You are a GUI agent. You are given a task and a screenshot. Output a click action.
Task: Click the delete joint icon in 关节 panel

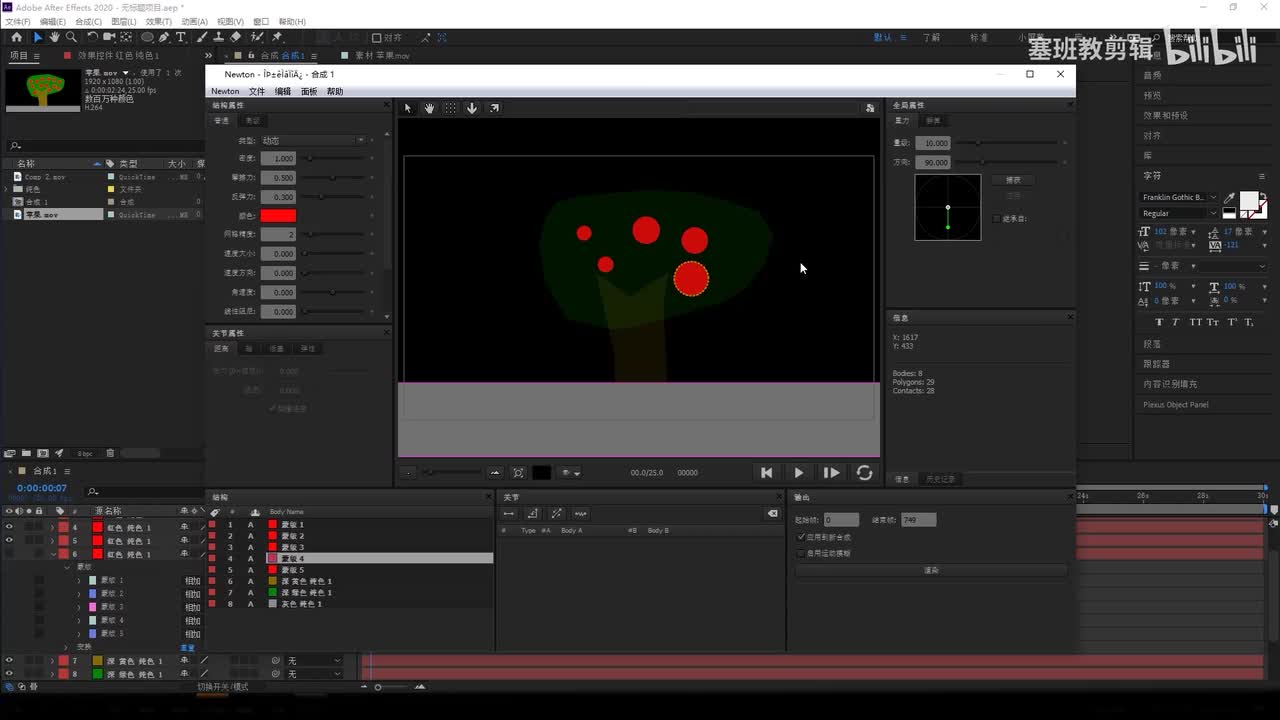[772, 514]
